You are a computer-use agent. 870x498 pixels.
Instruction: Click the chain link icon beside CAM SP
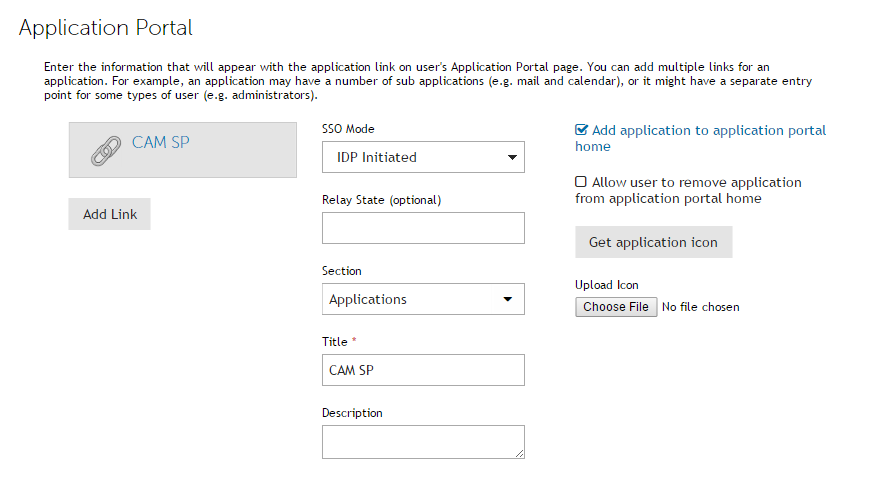click(x=105, y=151)
